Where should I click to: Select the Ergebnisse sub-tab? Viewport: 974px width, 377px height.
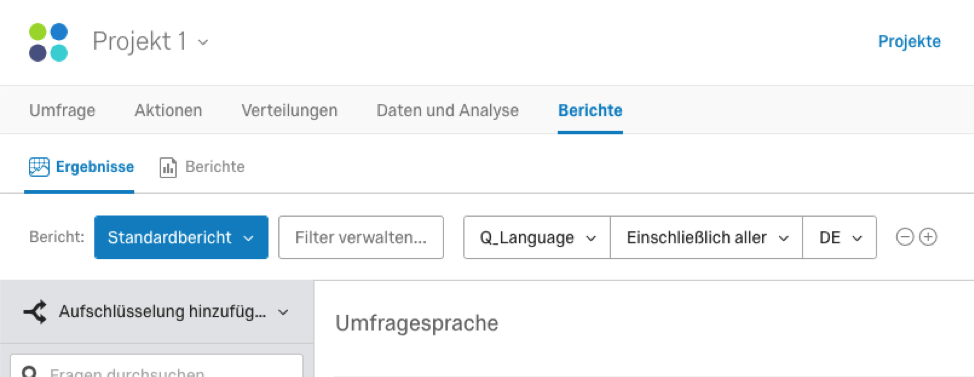(81, 167)
